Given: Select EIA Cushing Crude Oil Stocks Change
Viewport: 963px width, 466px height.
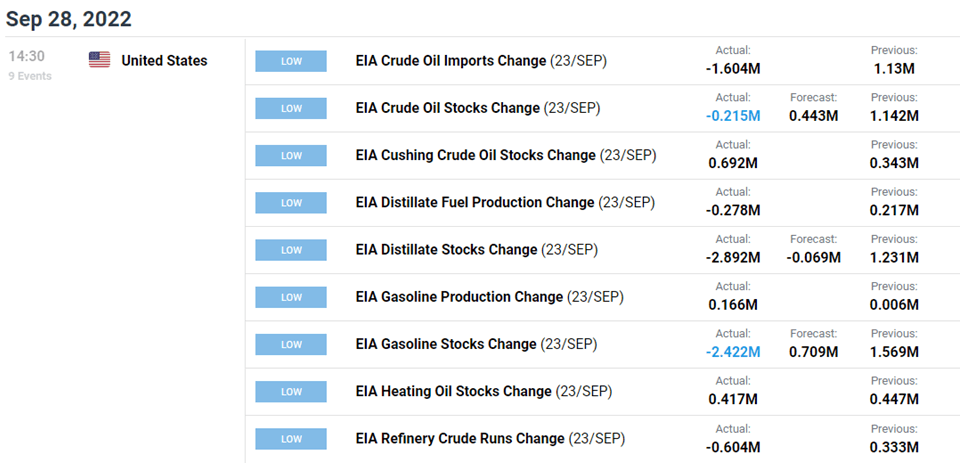Looking at the screenshot, I should (506, 156).
